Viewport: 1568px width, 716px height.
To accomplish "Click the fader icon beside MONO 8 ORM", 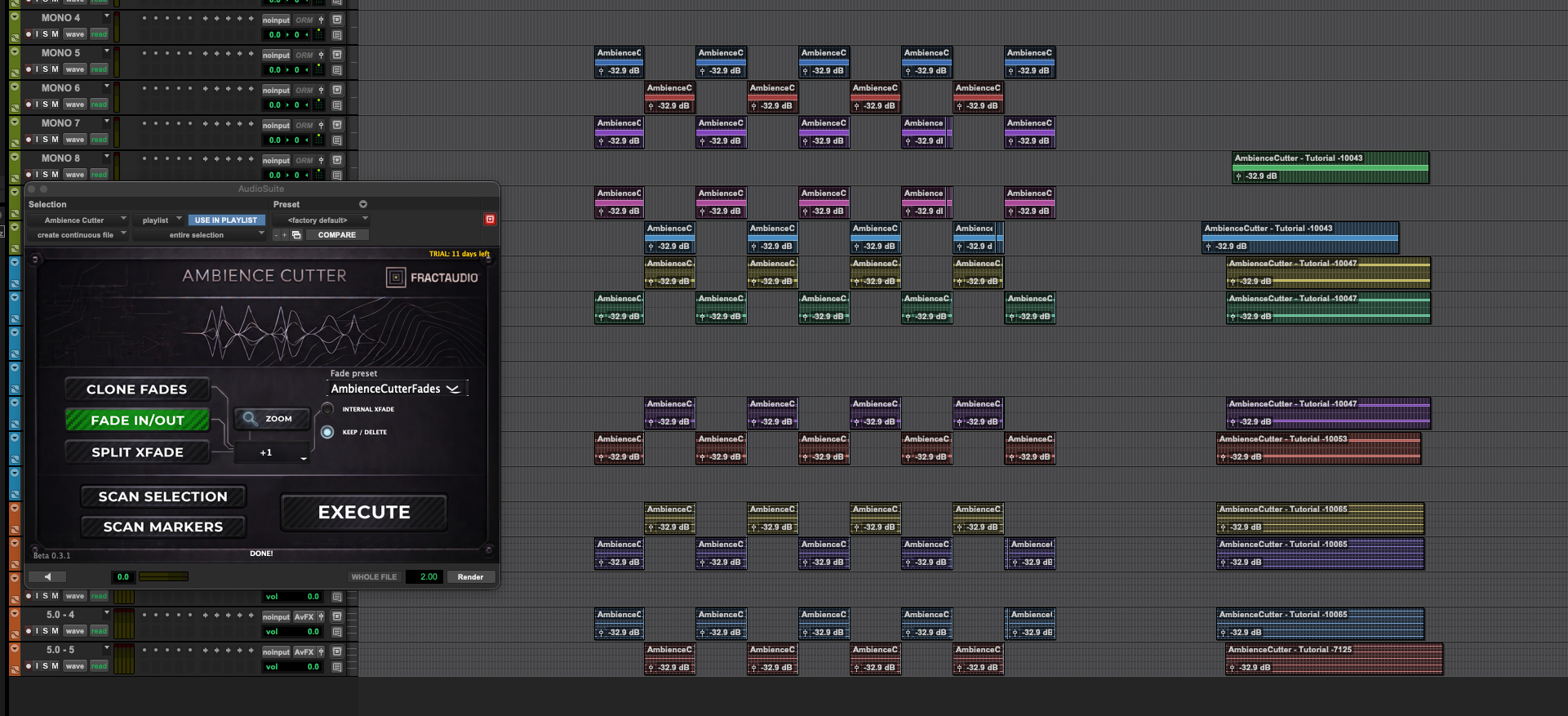I will (322, 160).
